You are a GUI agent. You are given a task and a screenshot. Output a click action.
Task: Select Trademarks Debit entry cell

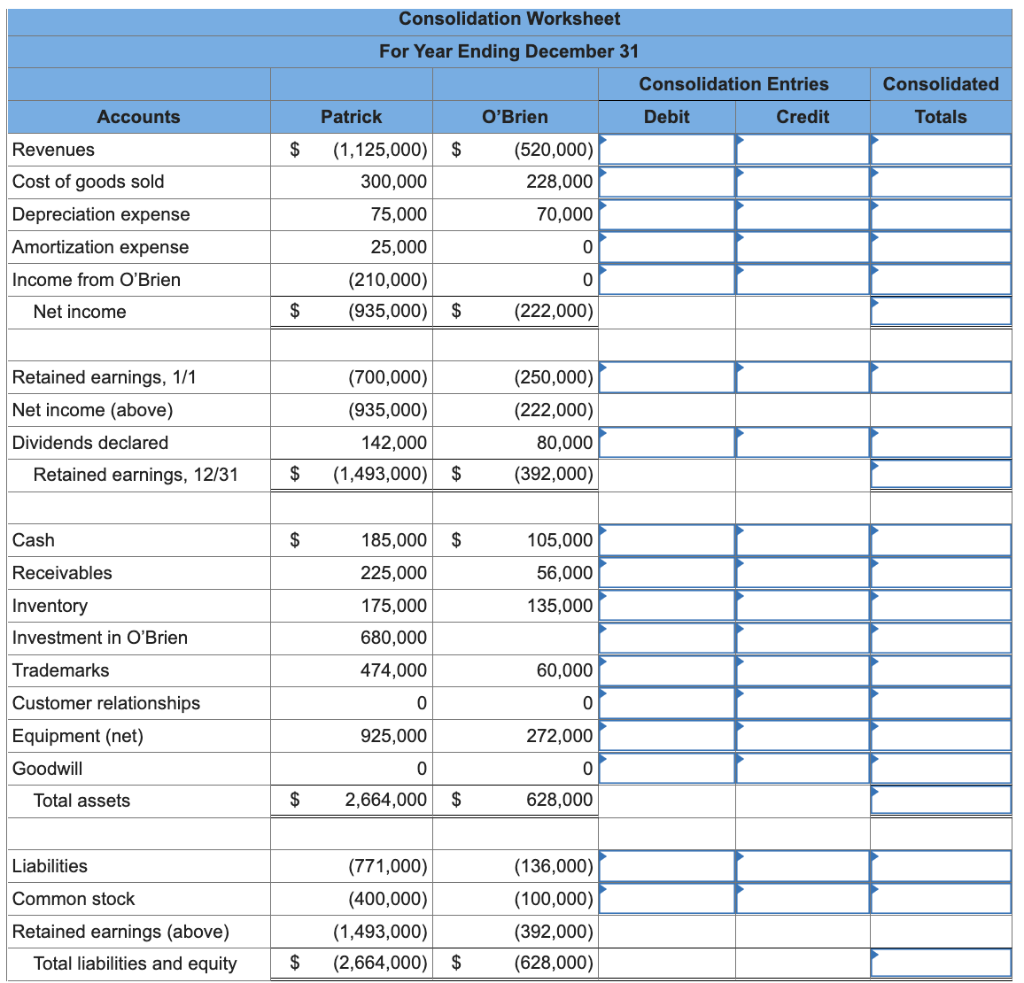[667, 670]
